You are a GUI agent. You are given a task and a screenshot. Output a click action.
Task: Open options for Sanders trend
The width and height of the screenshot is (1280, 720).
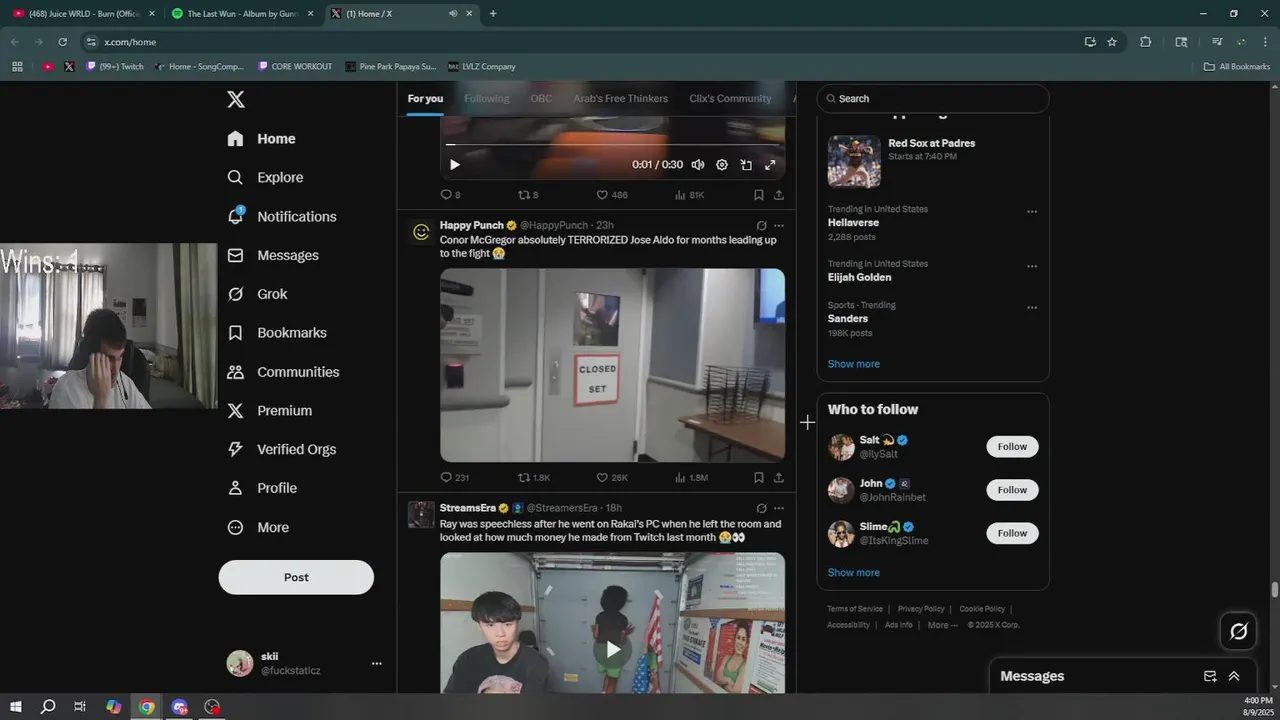1032,308
